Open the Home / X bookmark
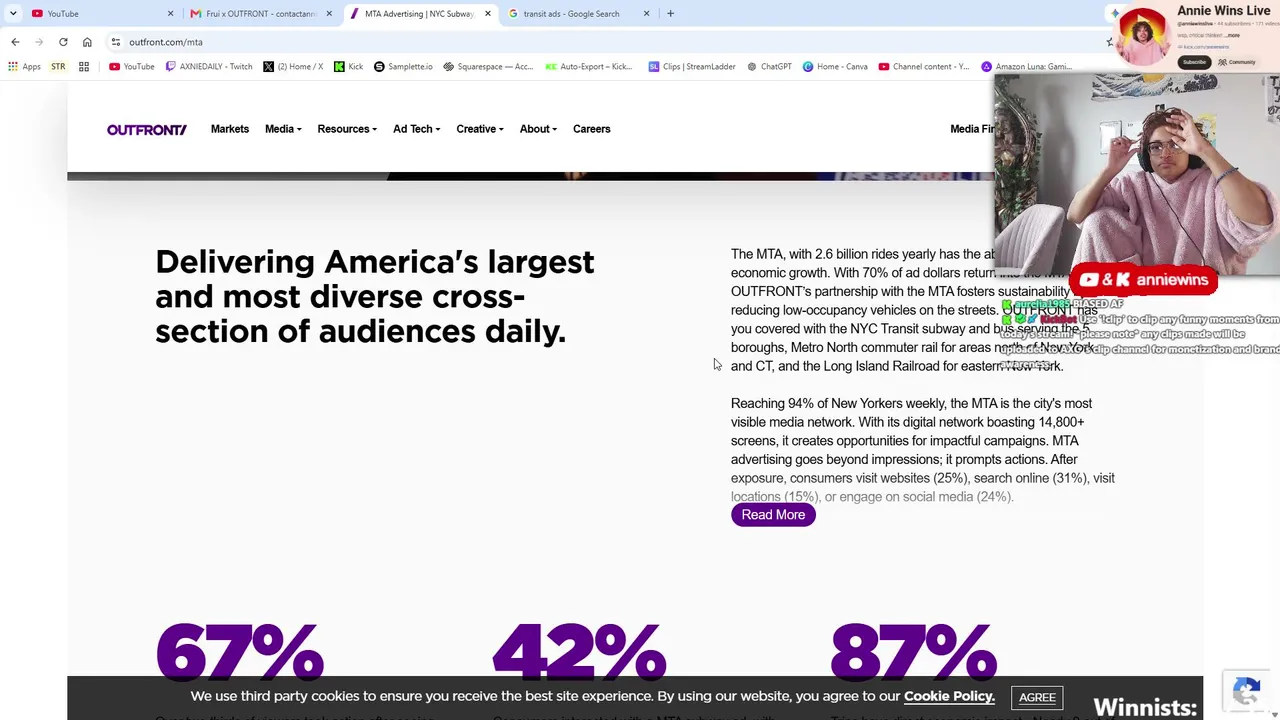 pos(293,67)
